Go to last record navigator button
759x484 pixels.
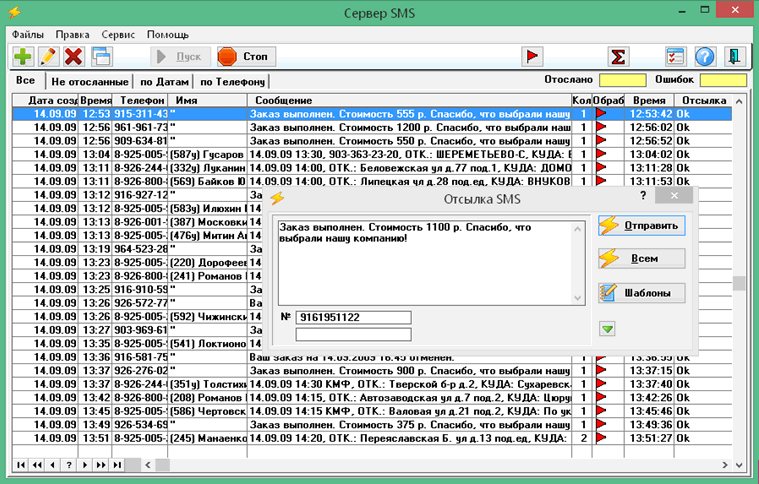point(117,465)
